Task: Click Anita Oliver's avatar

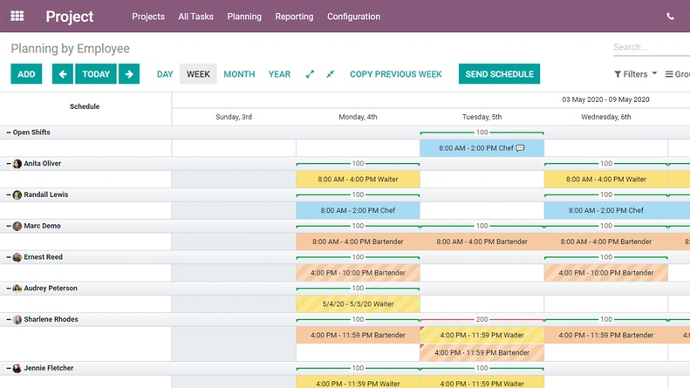Action: 17,164
